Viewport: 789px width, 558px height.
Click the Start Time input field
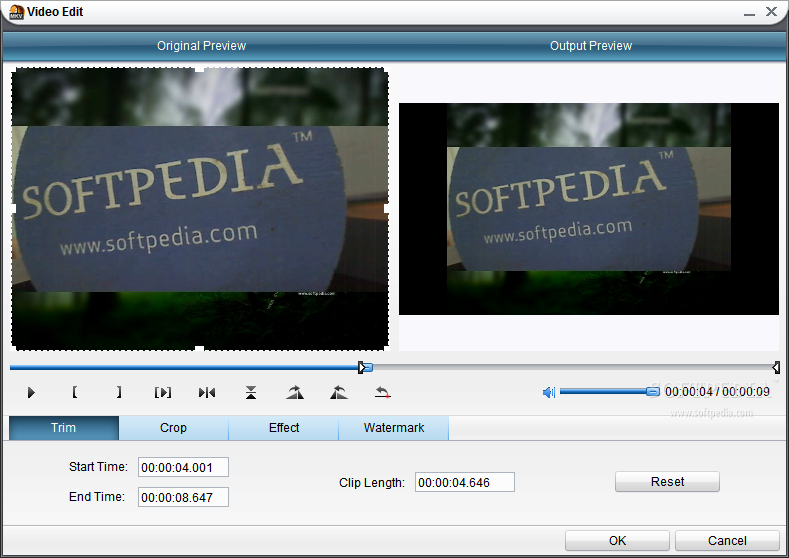click(183, 467)
